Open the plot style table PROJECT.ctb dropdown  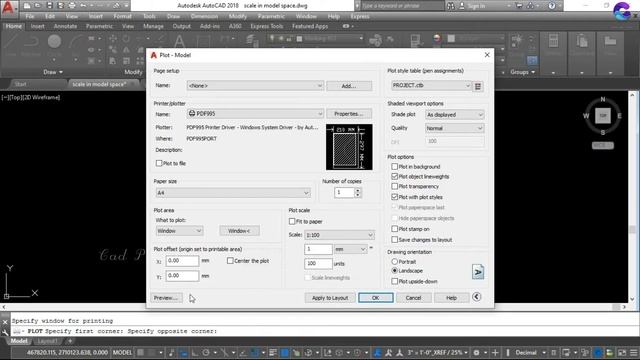431,85
